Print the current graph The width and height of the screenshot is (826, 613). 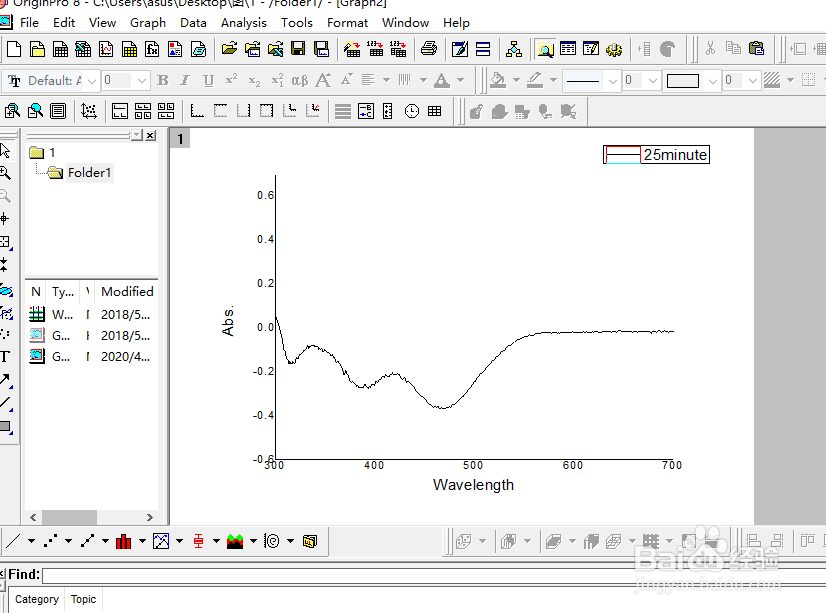[429, 50]
